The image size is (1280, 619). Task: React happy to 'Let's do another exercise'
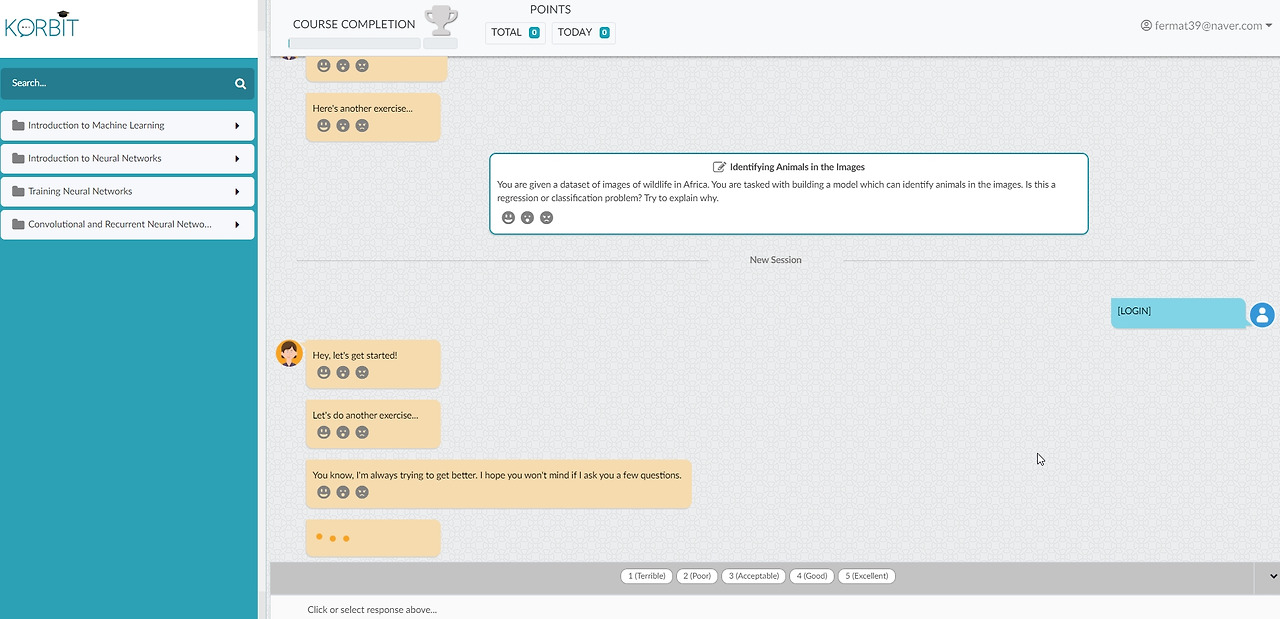pos(324,433)
